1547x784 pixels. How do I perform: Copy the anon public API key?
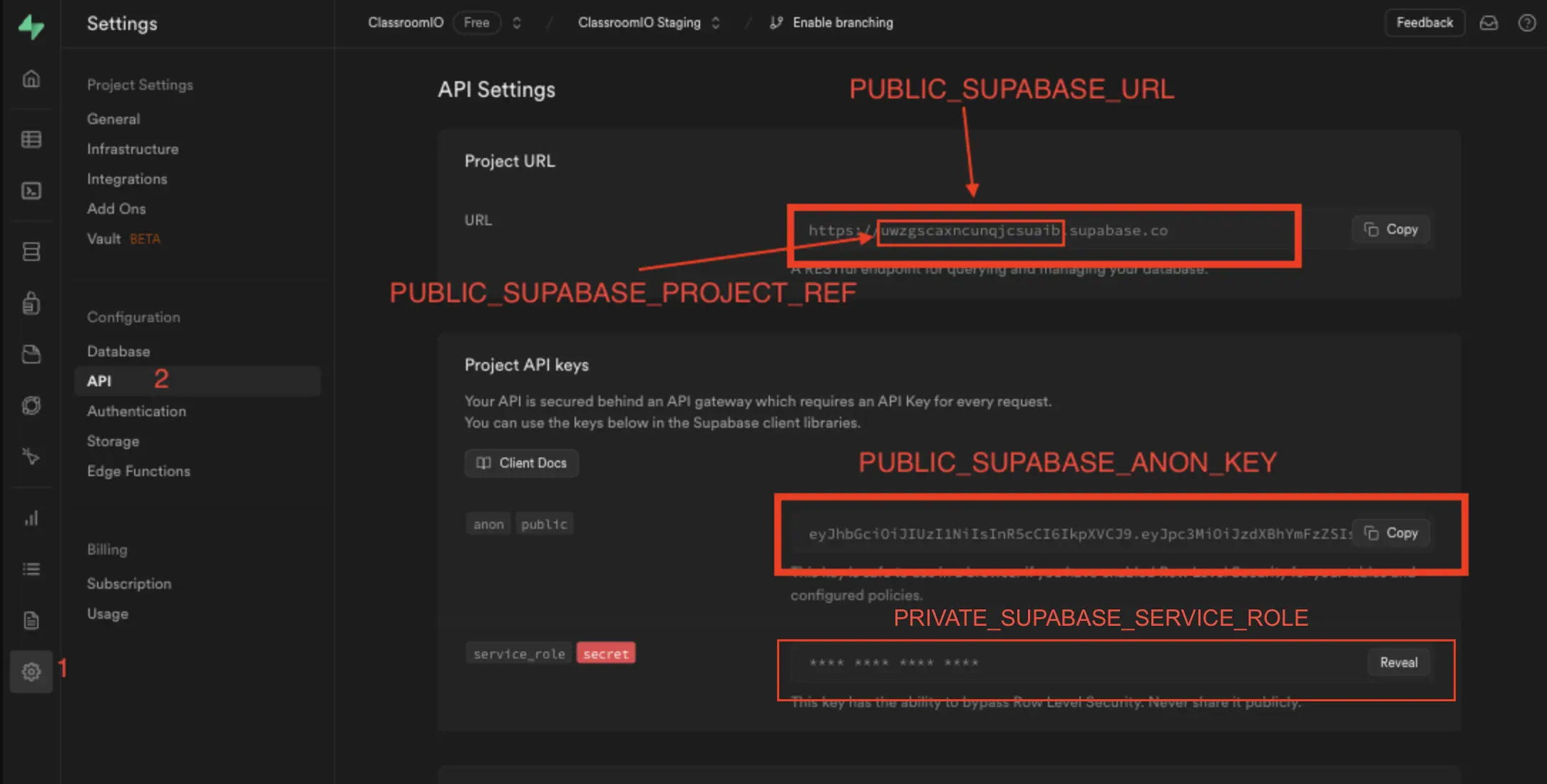click(1390, 533)
